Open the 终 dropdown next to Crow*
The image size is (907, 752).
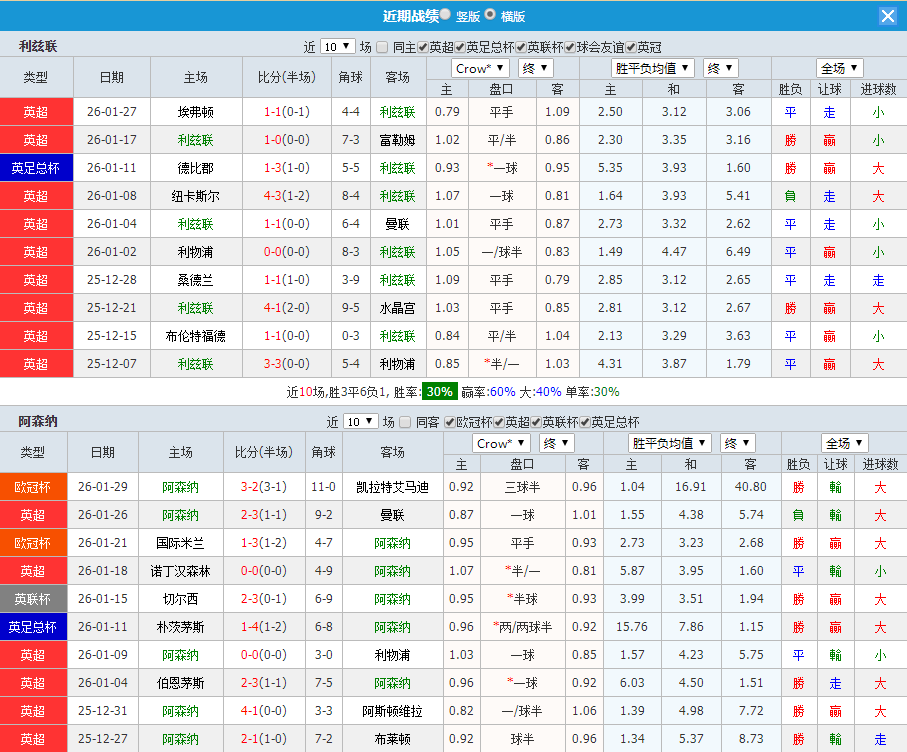click(x=533, y=67)
